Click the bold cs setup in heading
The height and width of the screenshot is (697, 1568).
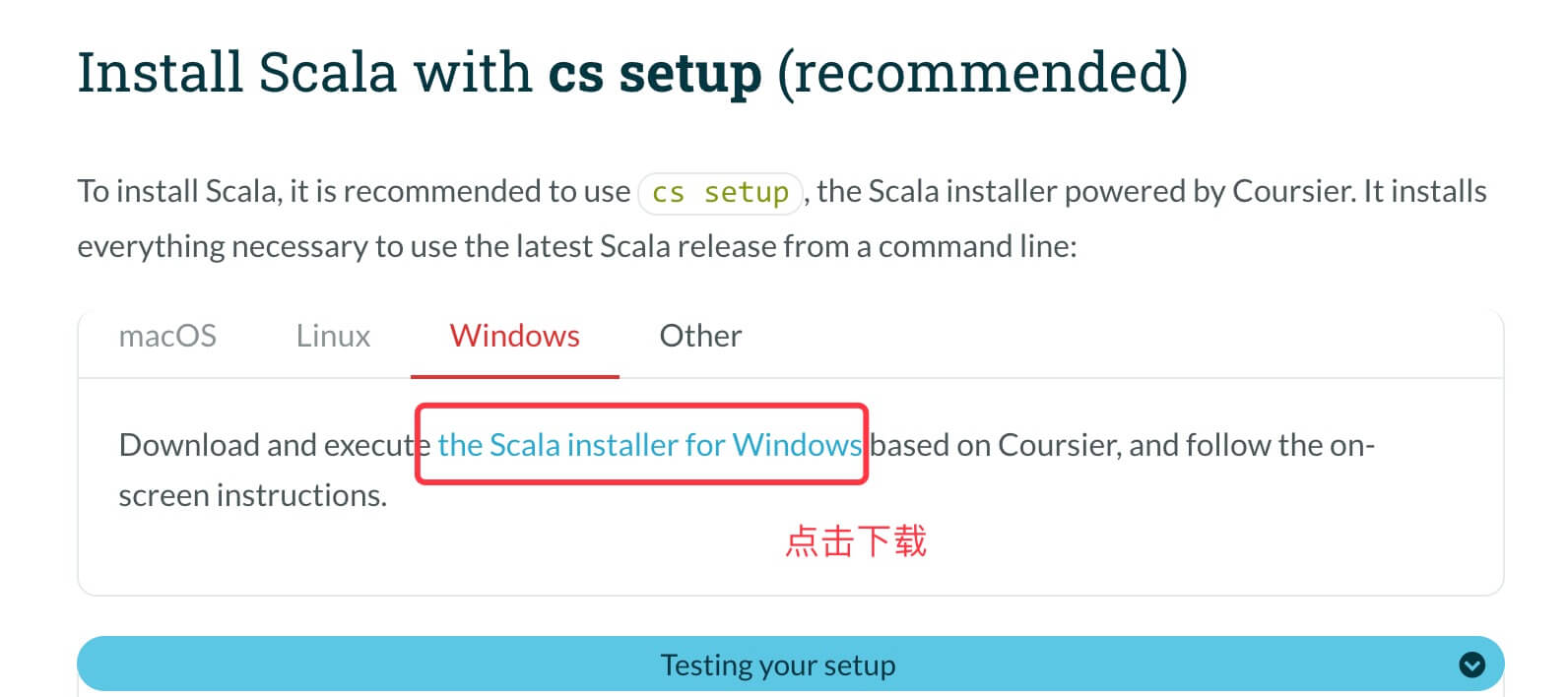pyautogui.click(x=655, y=73)
